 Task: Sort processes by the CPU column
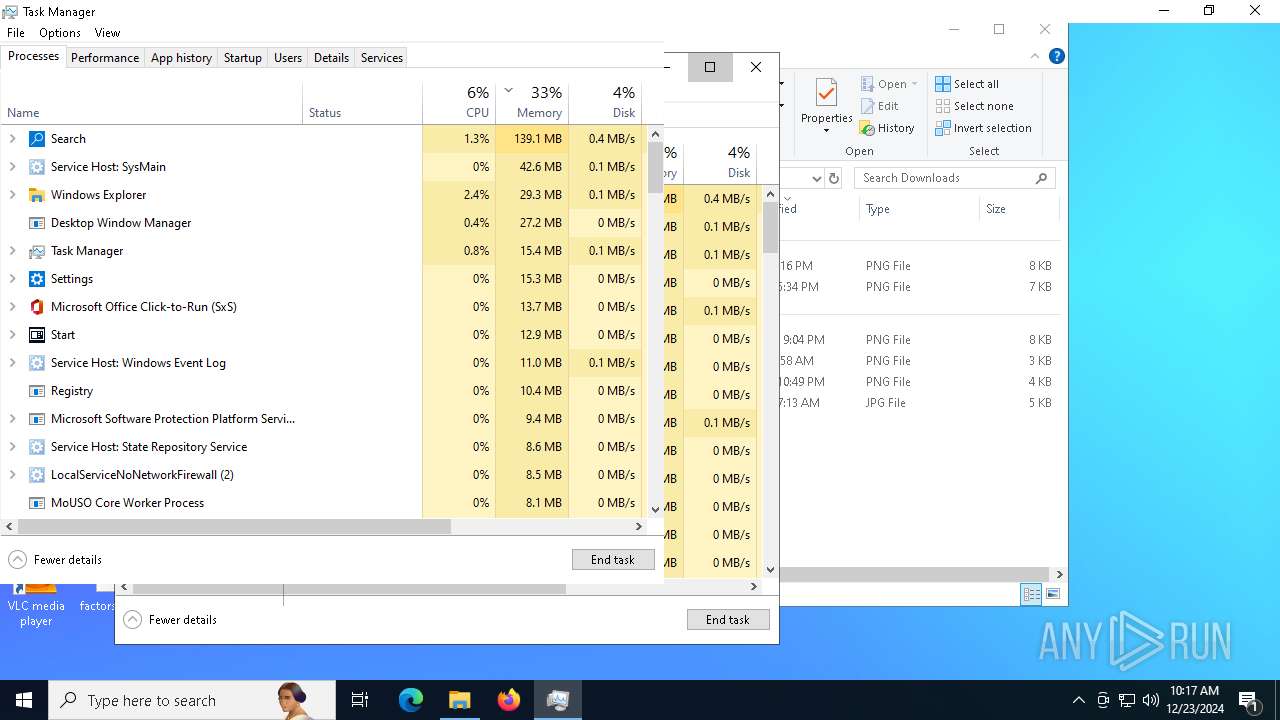click(x=459, y=102)
